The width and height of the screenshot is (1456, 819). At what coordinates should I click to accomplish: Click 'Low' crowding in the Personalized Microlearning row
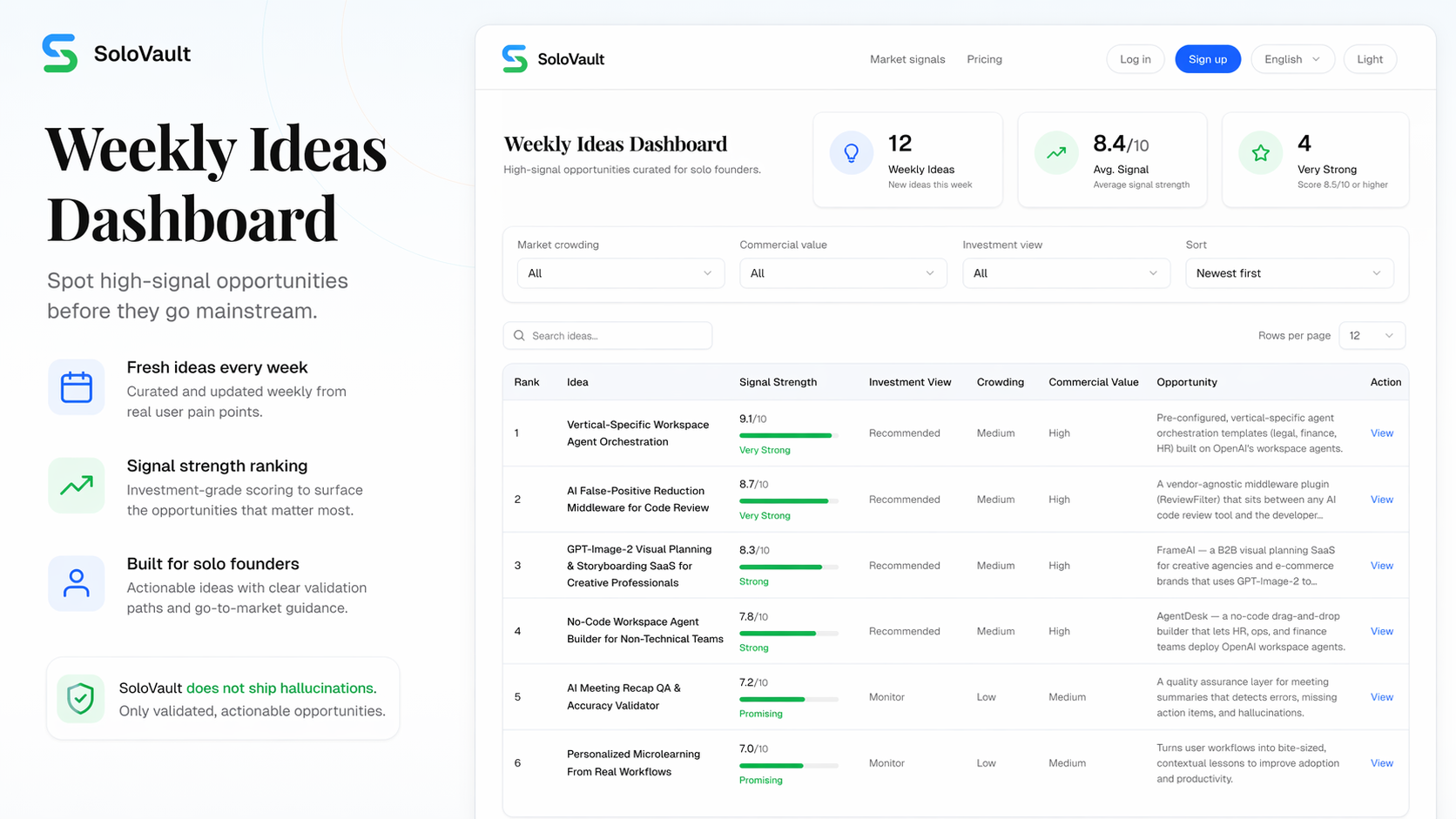pyautogui.click(x=986, y=763)
